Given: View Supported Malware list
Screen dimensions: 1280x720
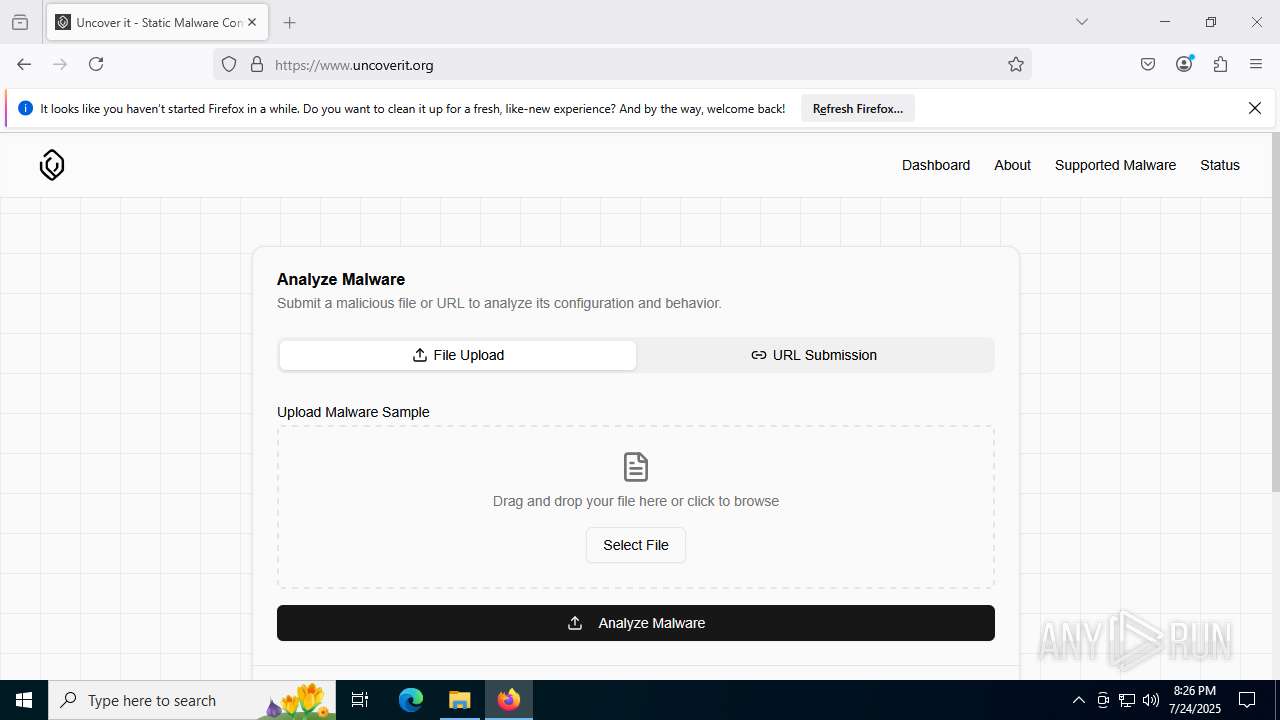Looking at the screenshot, I should [x=1115, y=165].
